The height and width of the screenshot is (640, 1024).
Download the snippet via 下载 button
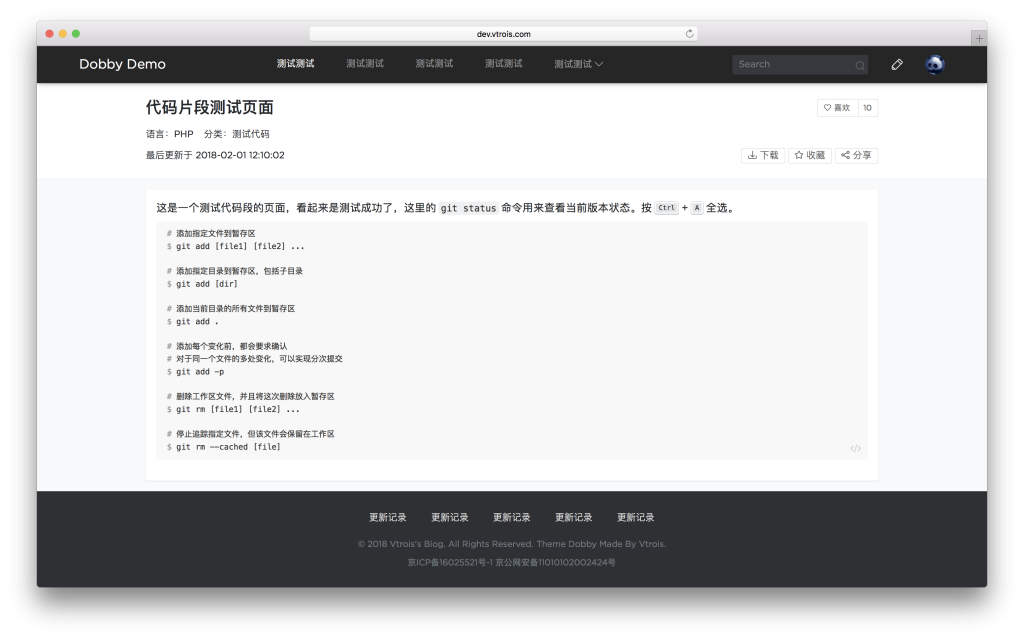[762, 155]
